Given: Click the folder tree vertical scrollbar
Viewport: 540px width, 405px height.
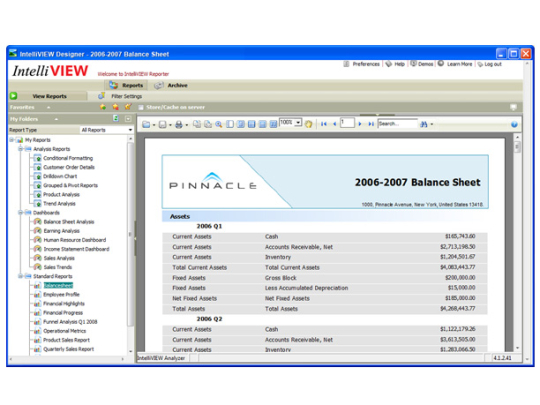Looking at the screenshot, I should (x=130, y=245).
